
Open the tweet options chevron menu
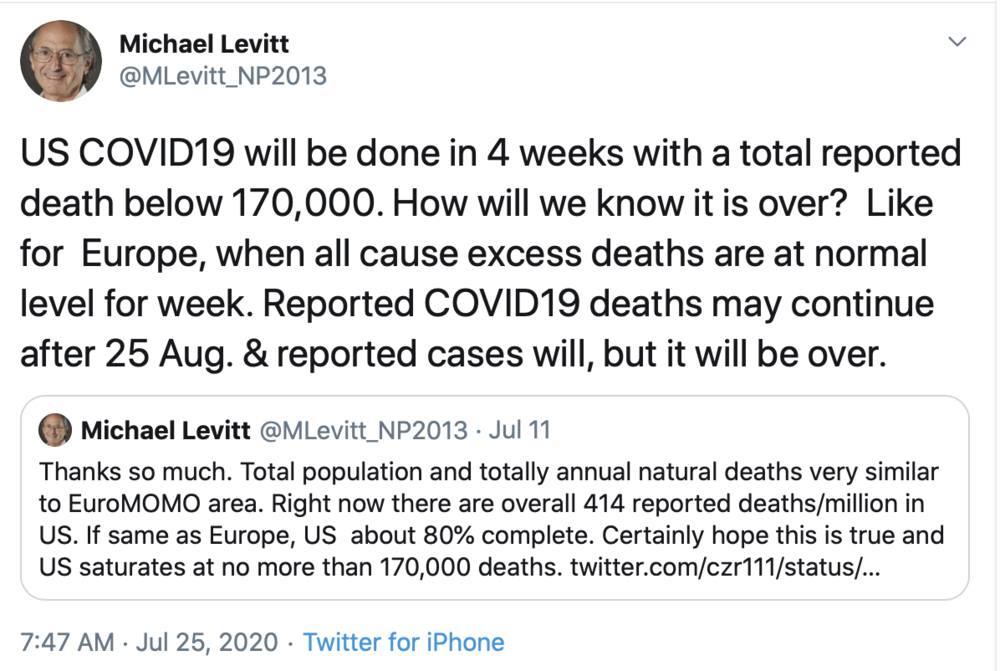click(957, 42)
